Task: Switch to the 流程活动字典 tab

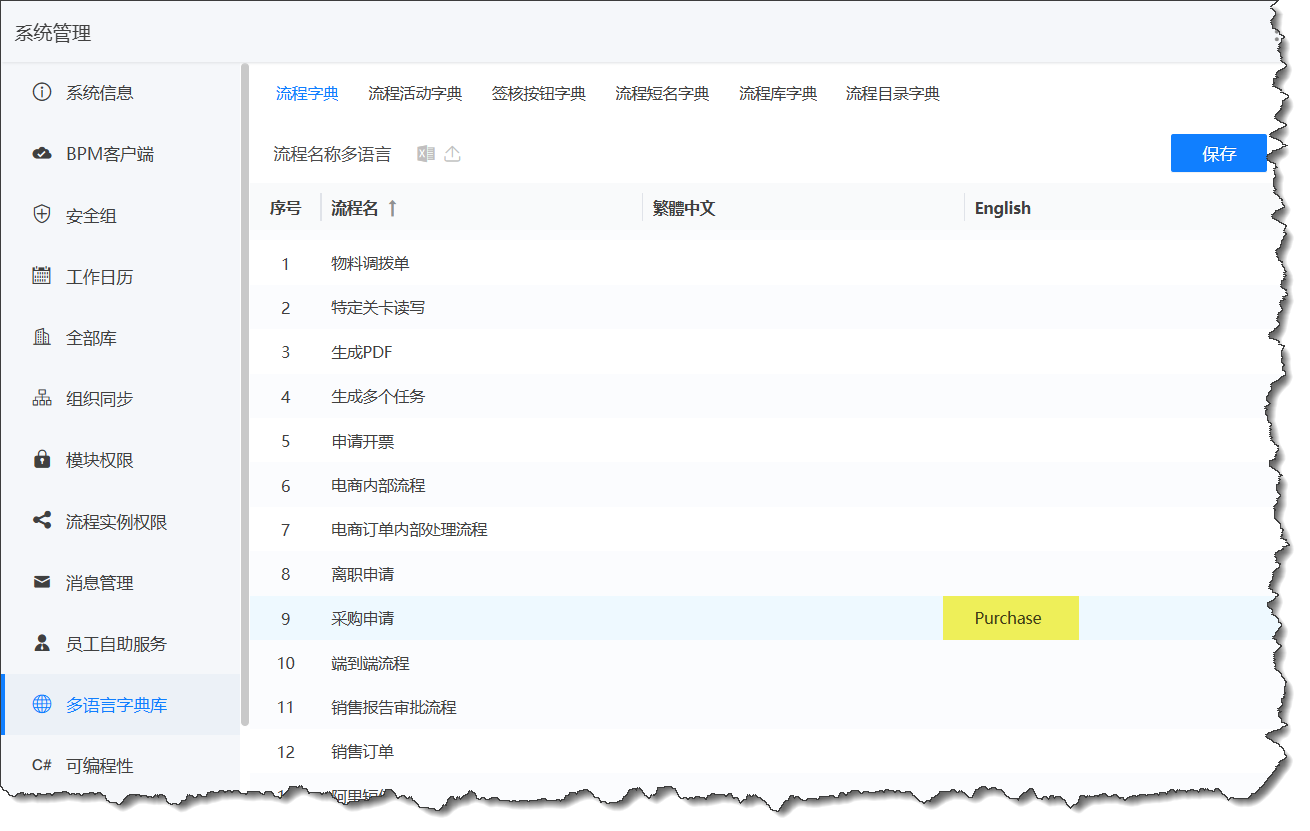Action: click(414, 92)
